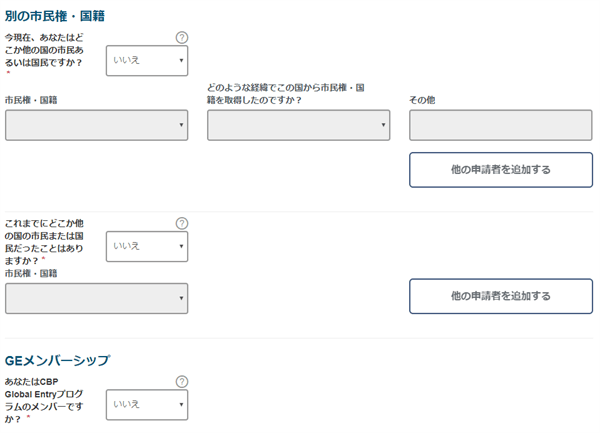The width and height of the screenshot is (600, 433).
Task: Click the GEメンバーシップ section heading
Action: coord(57,360)
